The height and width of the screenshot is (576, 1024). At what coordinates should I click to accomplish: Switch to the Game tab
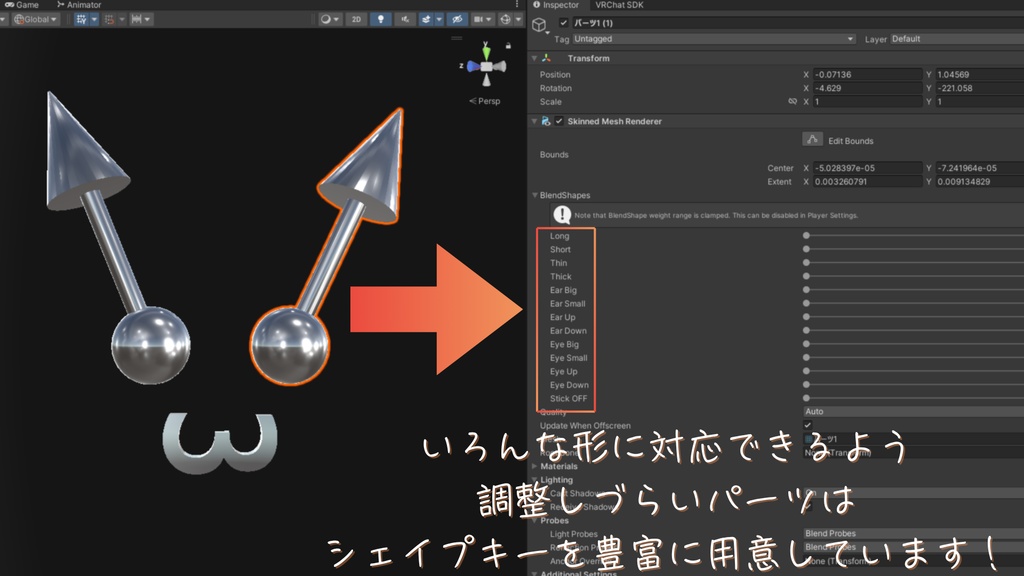point(22,5)
